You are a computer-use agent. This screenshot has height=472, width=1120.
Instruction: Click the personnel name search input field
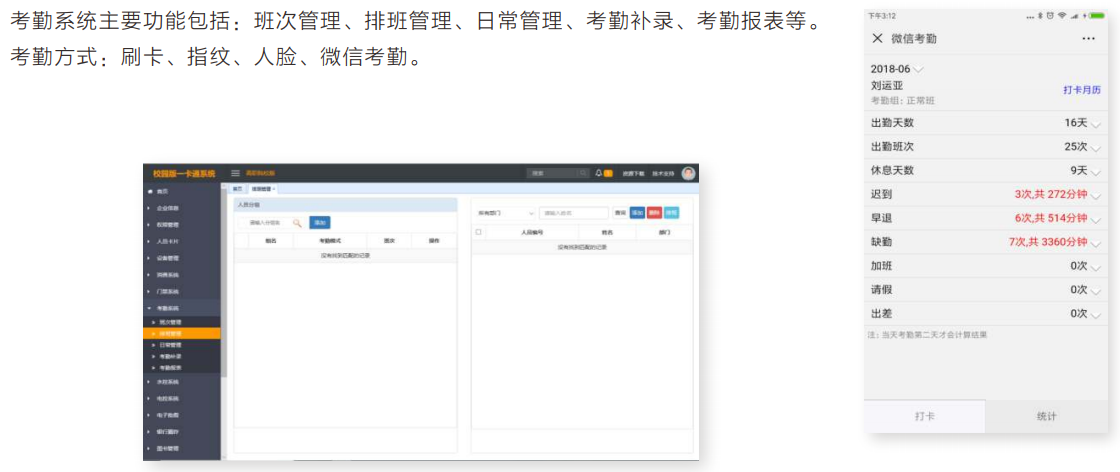click(x=573, y=213)
